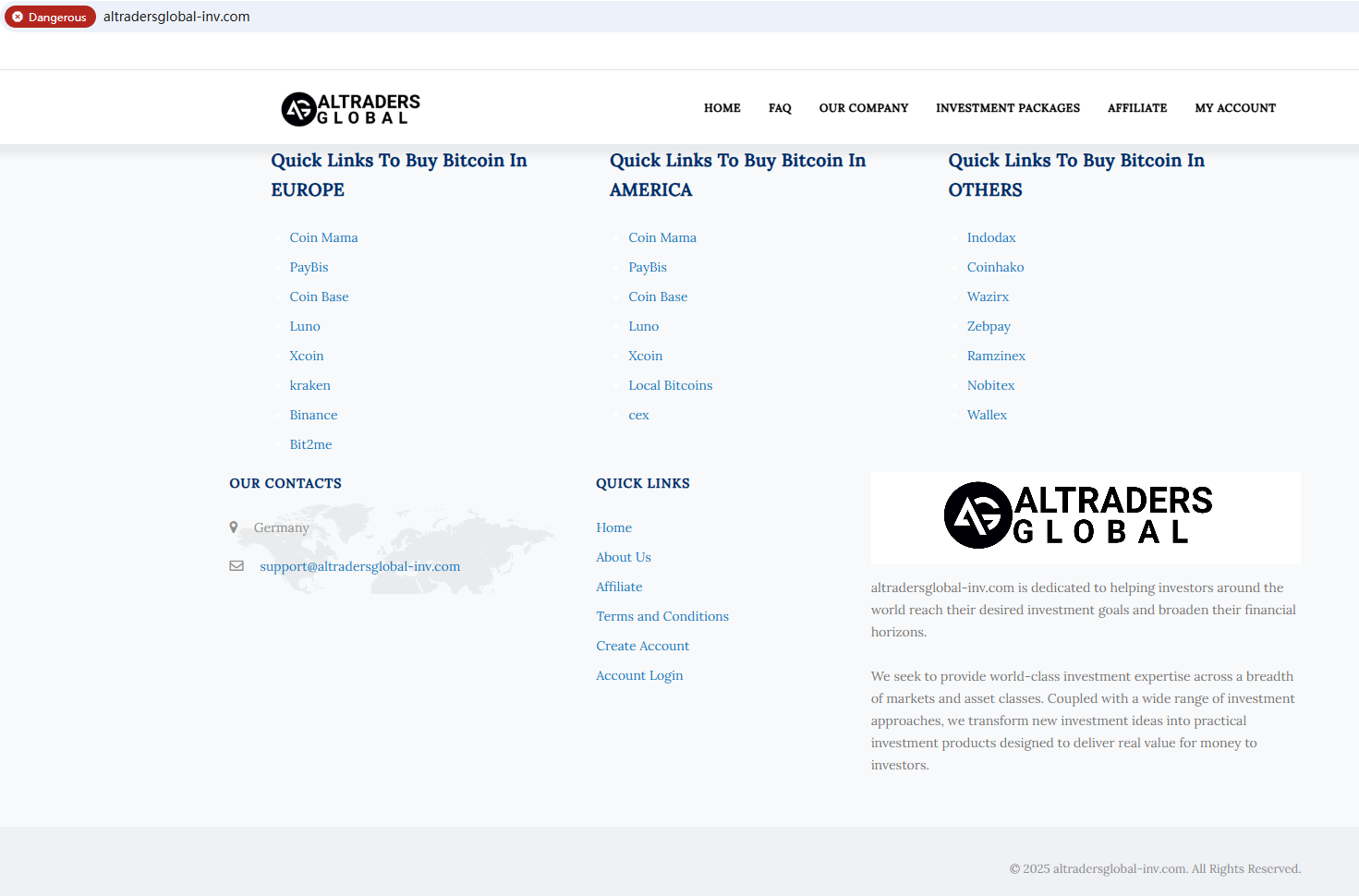Click the Altraders Global header logo
This screenshot has width=1359, height=896.
point(351,109)
